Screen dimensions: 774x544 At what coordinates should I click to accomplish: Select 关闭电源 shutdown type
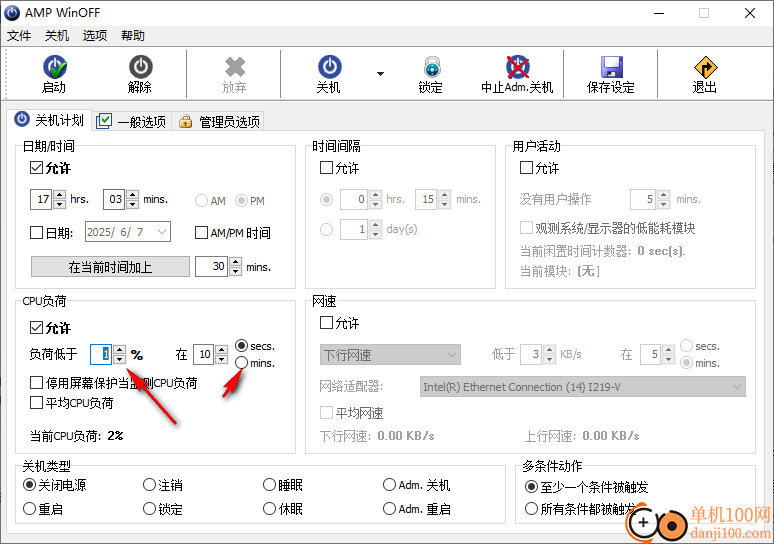[x=30, y=485]
